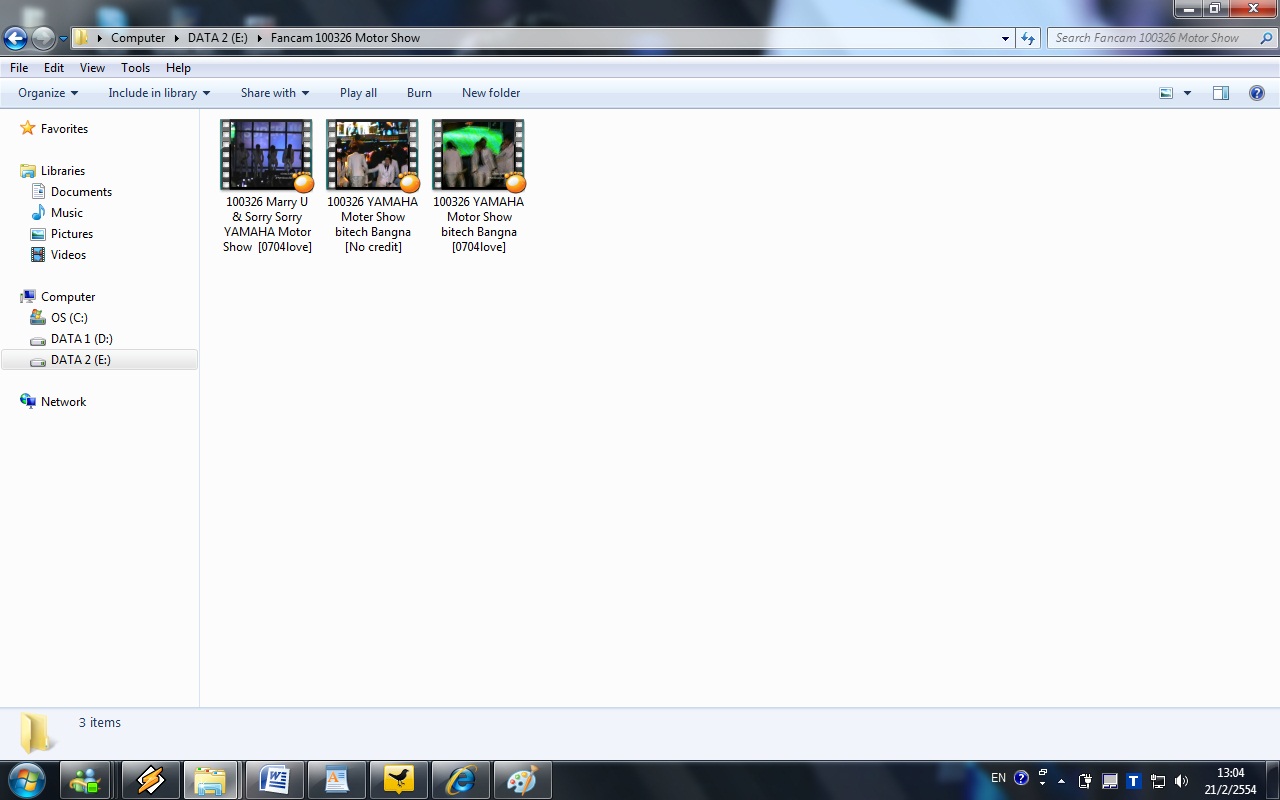Click the refresh icon beside address bar
The height and width of the screenshot is (800, 1280).
coord(1028,38)
